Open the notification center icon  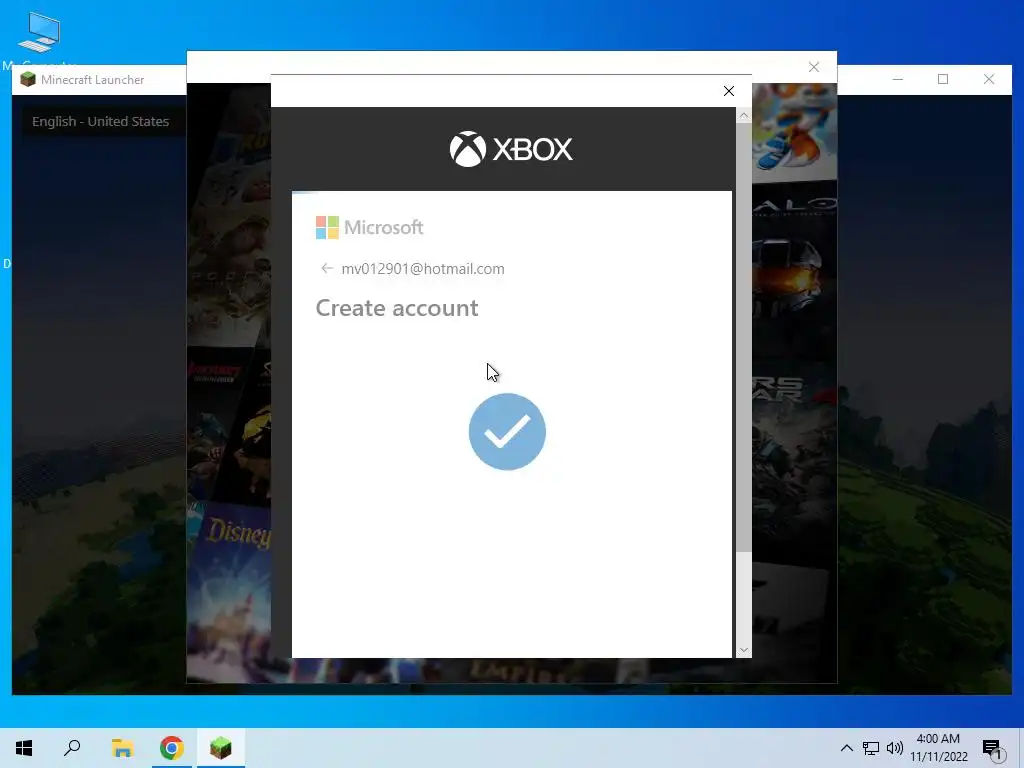click(x=992, y=748)
